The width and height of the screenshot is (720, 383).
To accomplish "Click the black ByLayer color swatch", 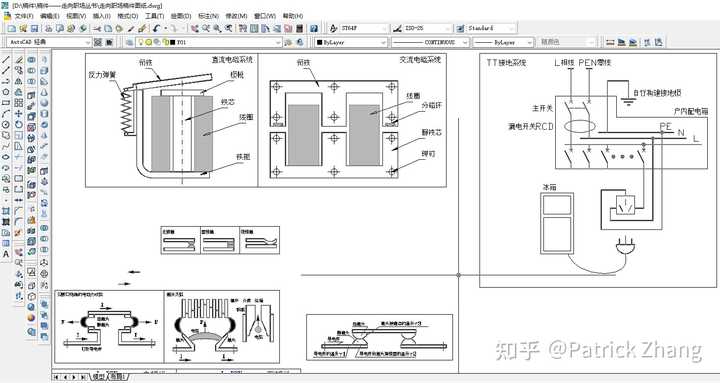I will click(x=320, y=42).
